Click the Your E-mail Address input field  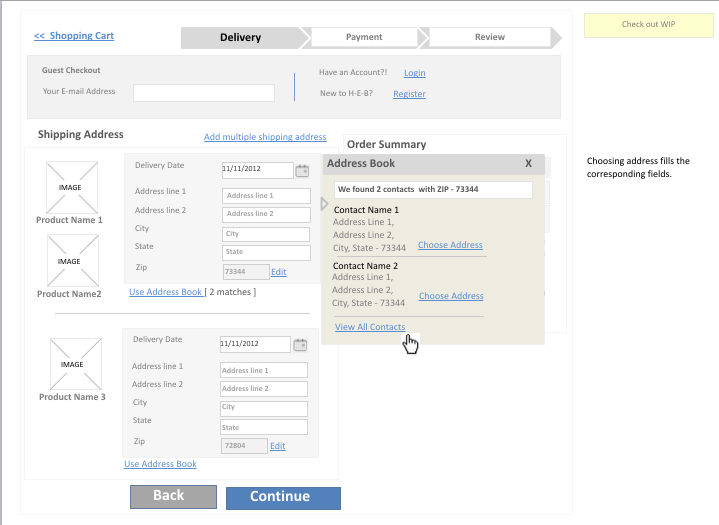[204, 93]
